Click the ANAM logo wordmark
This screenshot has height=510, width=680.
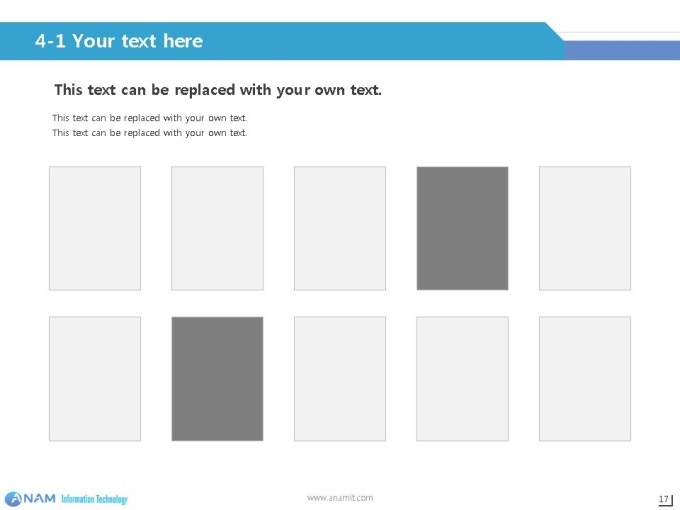coord(39,498)
